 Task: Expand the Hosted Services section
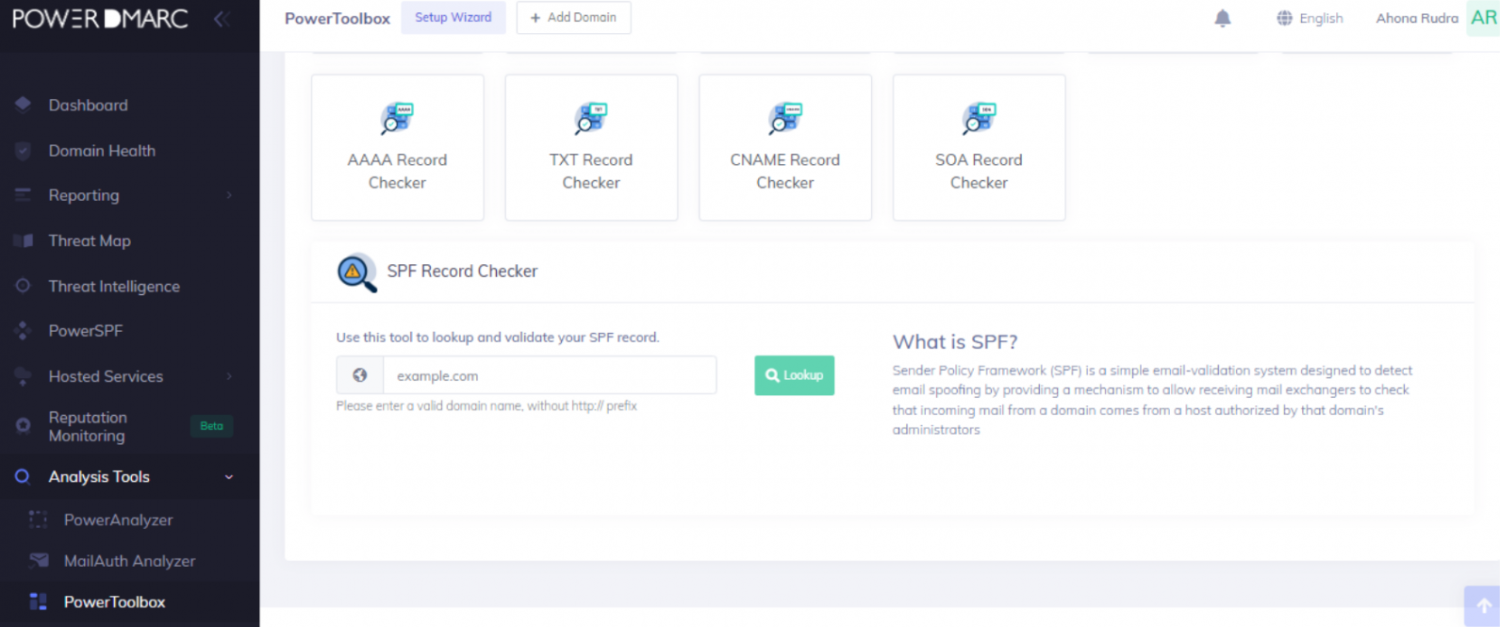tap(106, 376)
